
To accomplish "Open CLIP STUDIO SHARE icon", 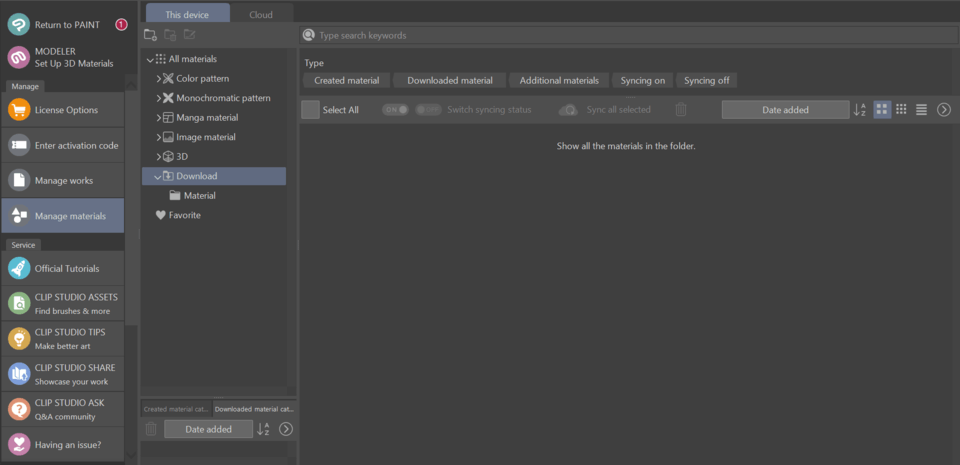I will (x=19, y=374).
